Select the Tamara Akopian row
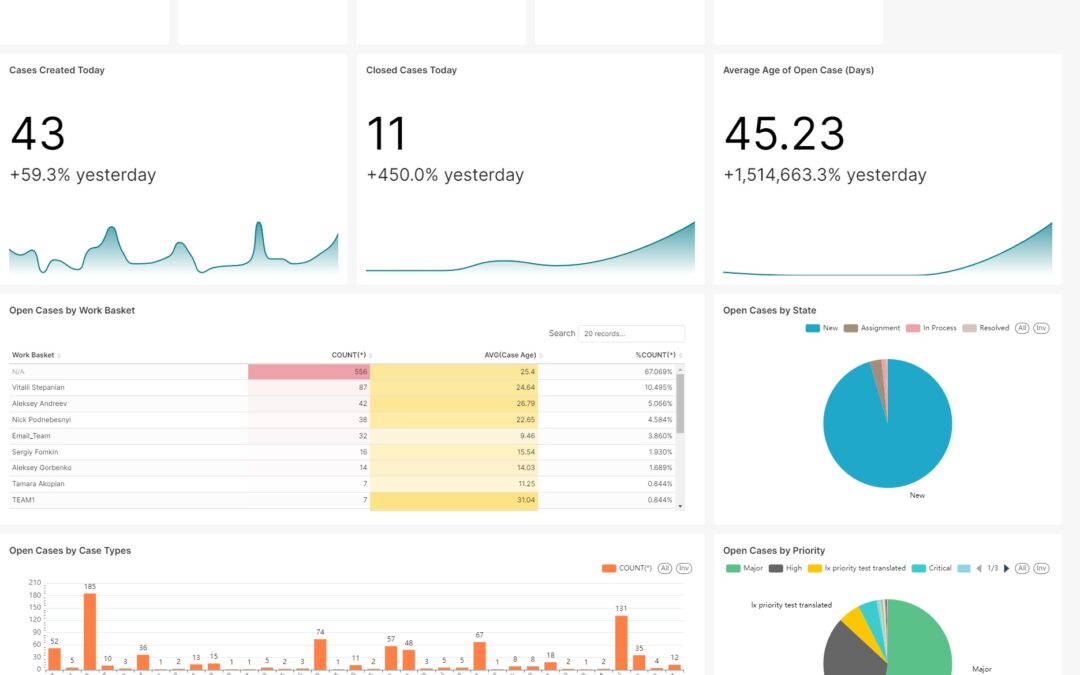1080x675 pixels. 343,484
